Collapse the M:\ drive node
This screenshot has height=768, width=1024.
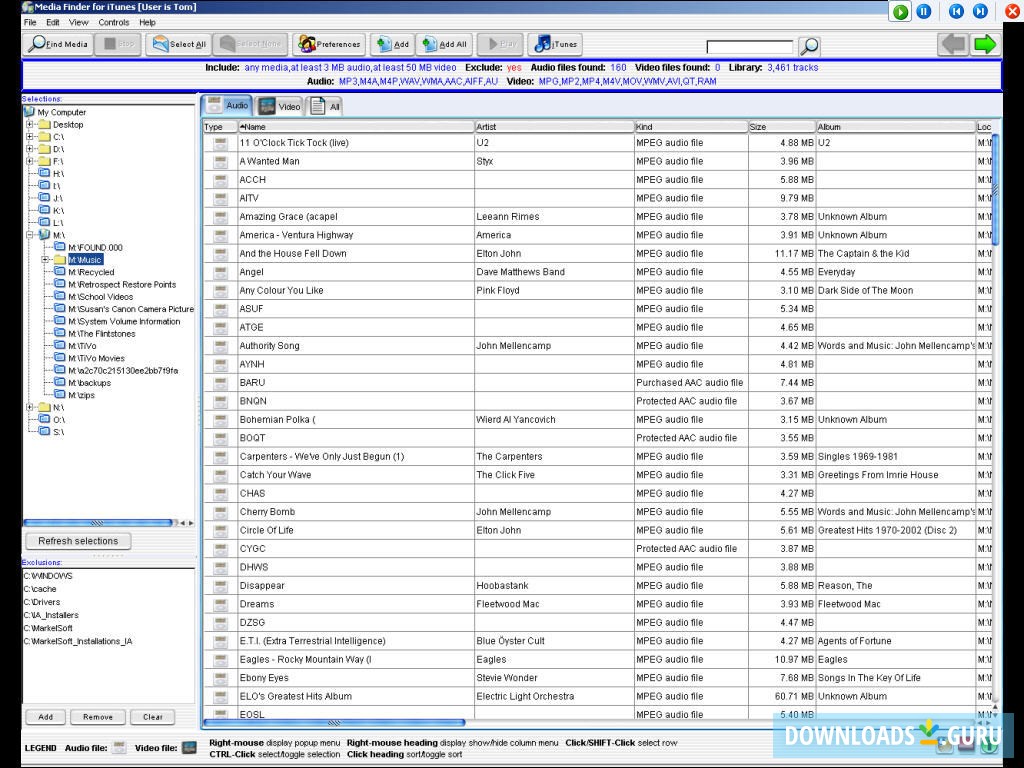29,234
